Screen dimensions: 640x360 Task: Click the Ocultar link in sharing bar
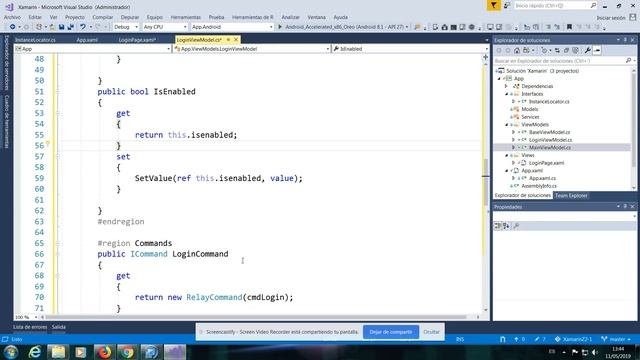coord(431,332)
